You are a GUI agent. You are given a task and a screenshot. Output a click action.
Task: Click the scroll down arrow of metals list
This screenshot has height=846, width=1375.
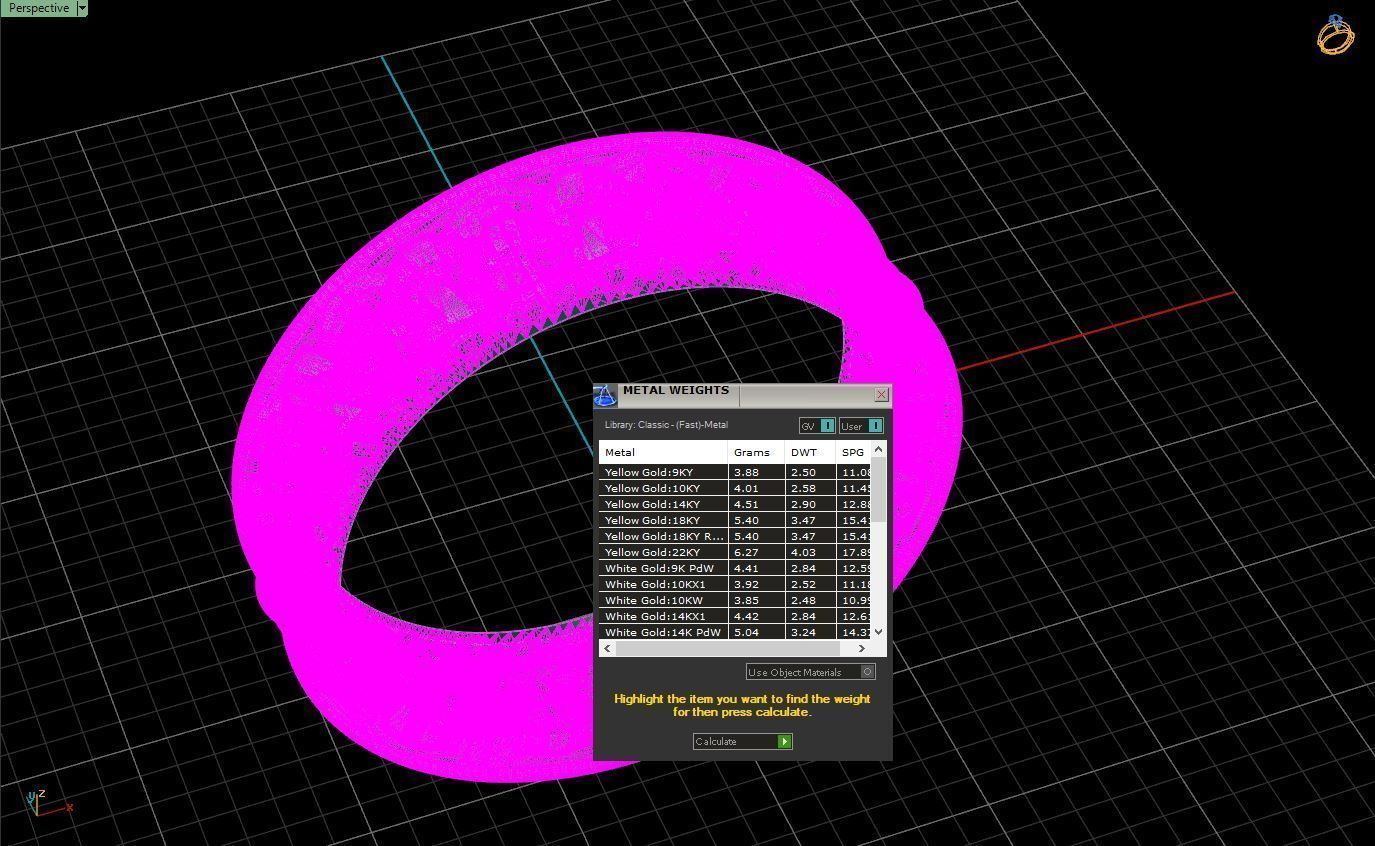coord(879,631)
